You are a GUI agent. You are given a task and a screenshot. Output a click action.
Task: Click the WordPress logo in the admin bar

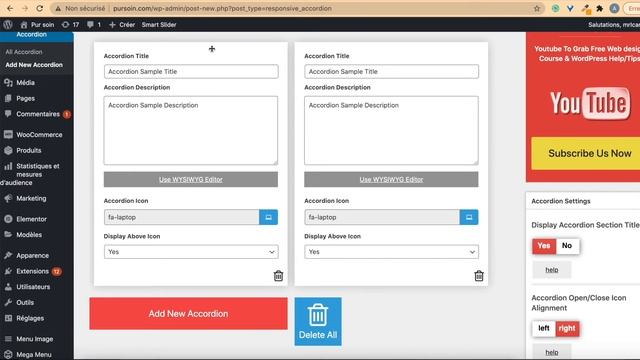pos(8,24)
